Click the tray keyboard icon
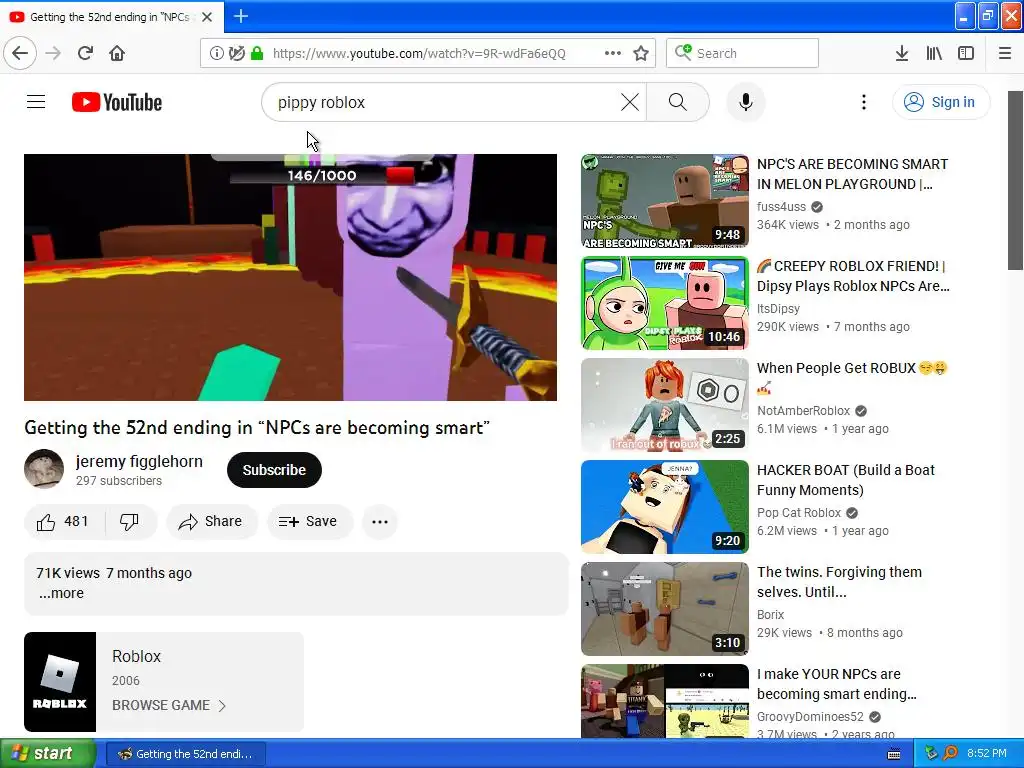Screen dimensions: 1024x768 (894, 754)
